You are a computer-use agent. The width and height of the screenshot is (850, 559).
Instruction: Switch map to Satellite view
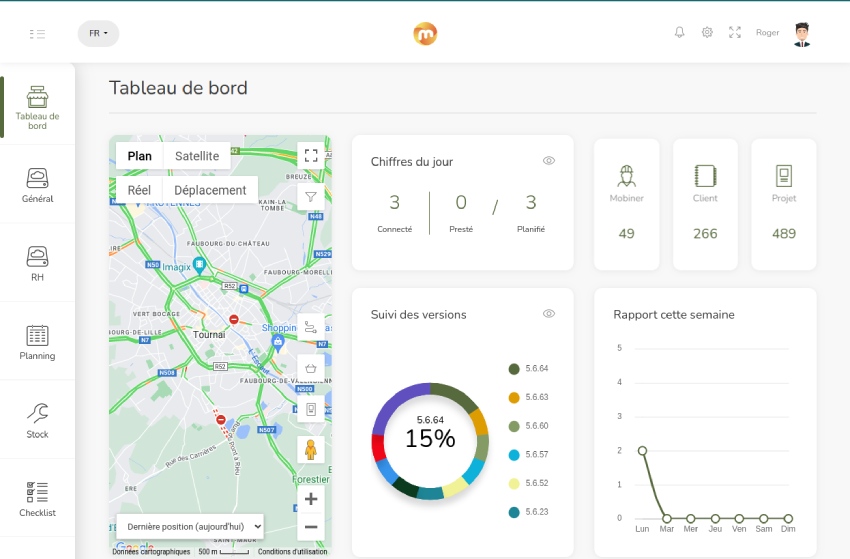tap(197, 156)
